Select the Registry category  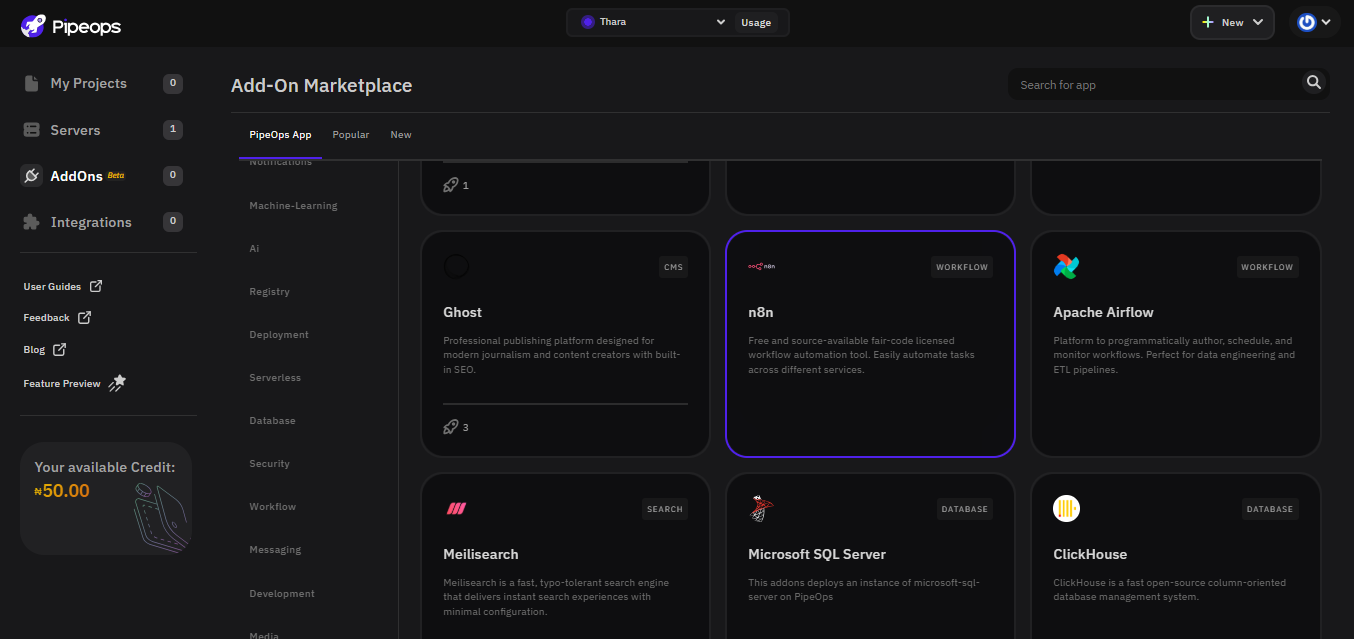tap(269, 291)
